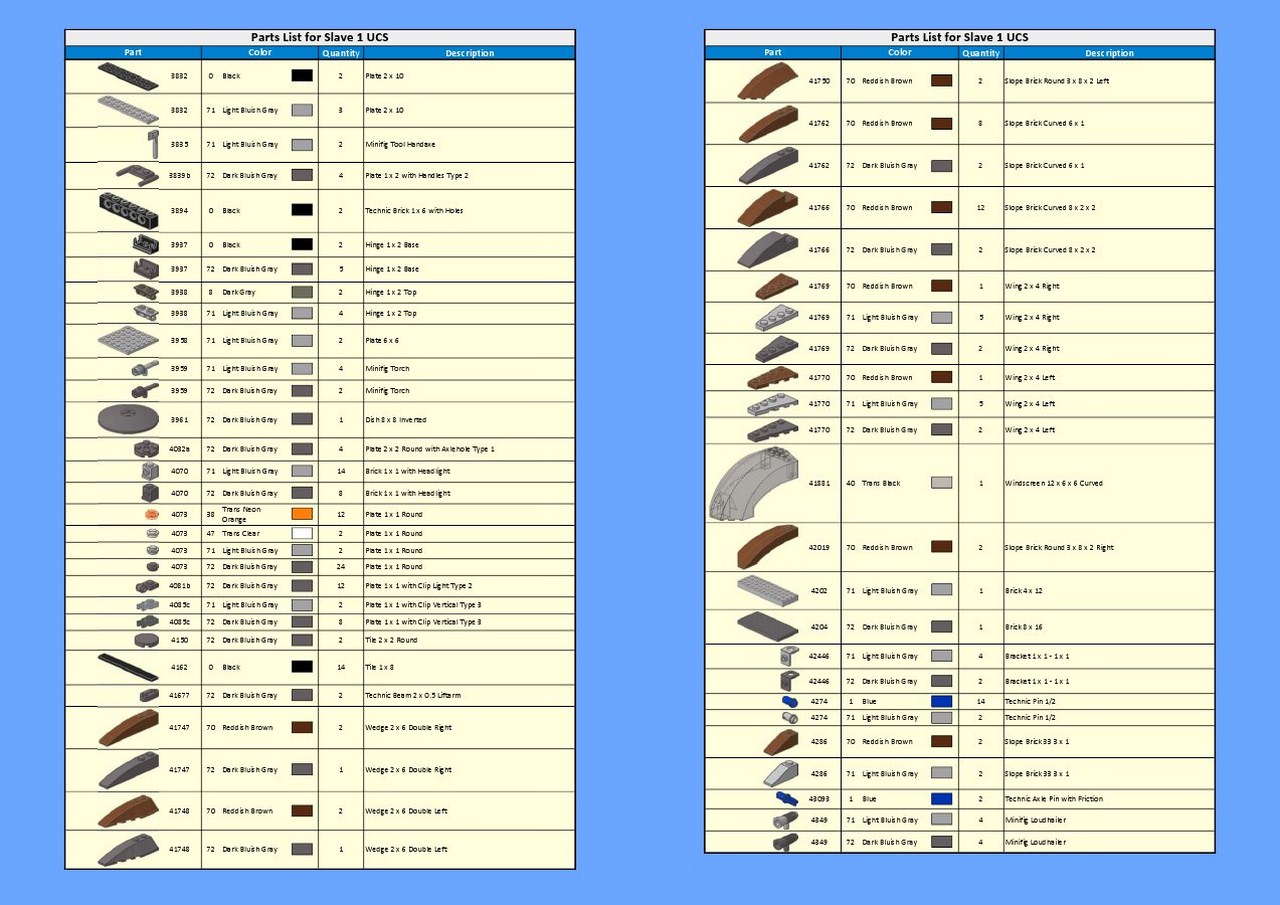Click the Dark Bluish Gray 41766 slope image
The image size is (1280, 905).
click(768, 249)
